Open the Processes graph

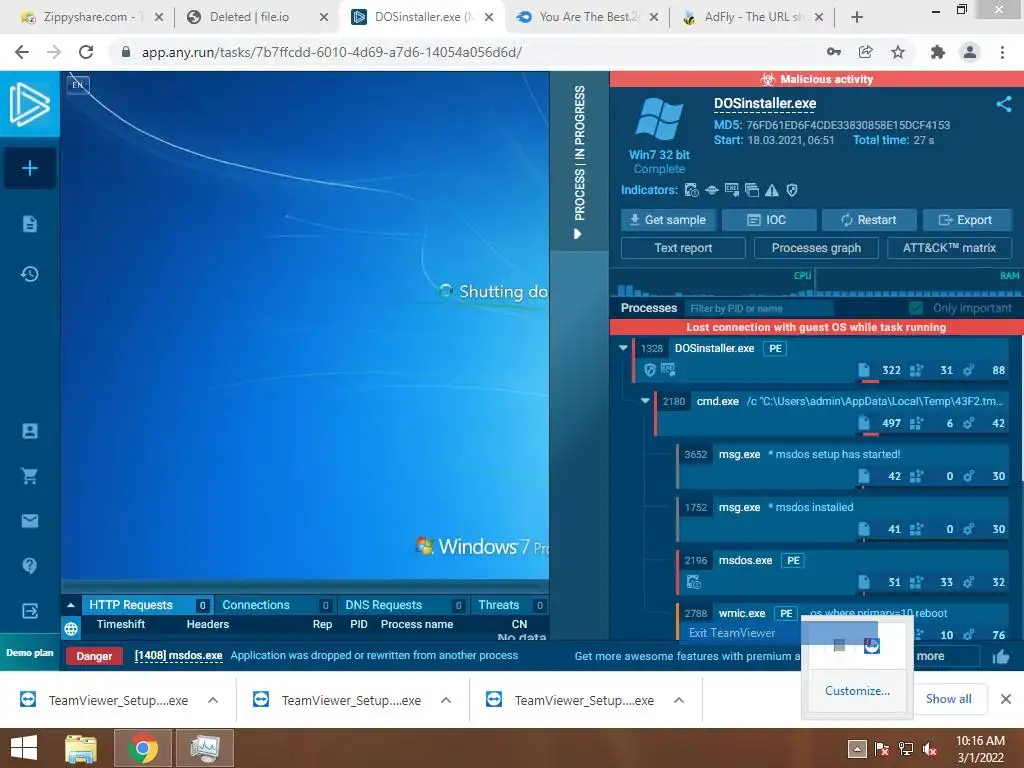coord(816,248)
